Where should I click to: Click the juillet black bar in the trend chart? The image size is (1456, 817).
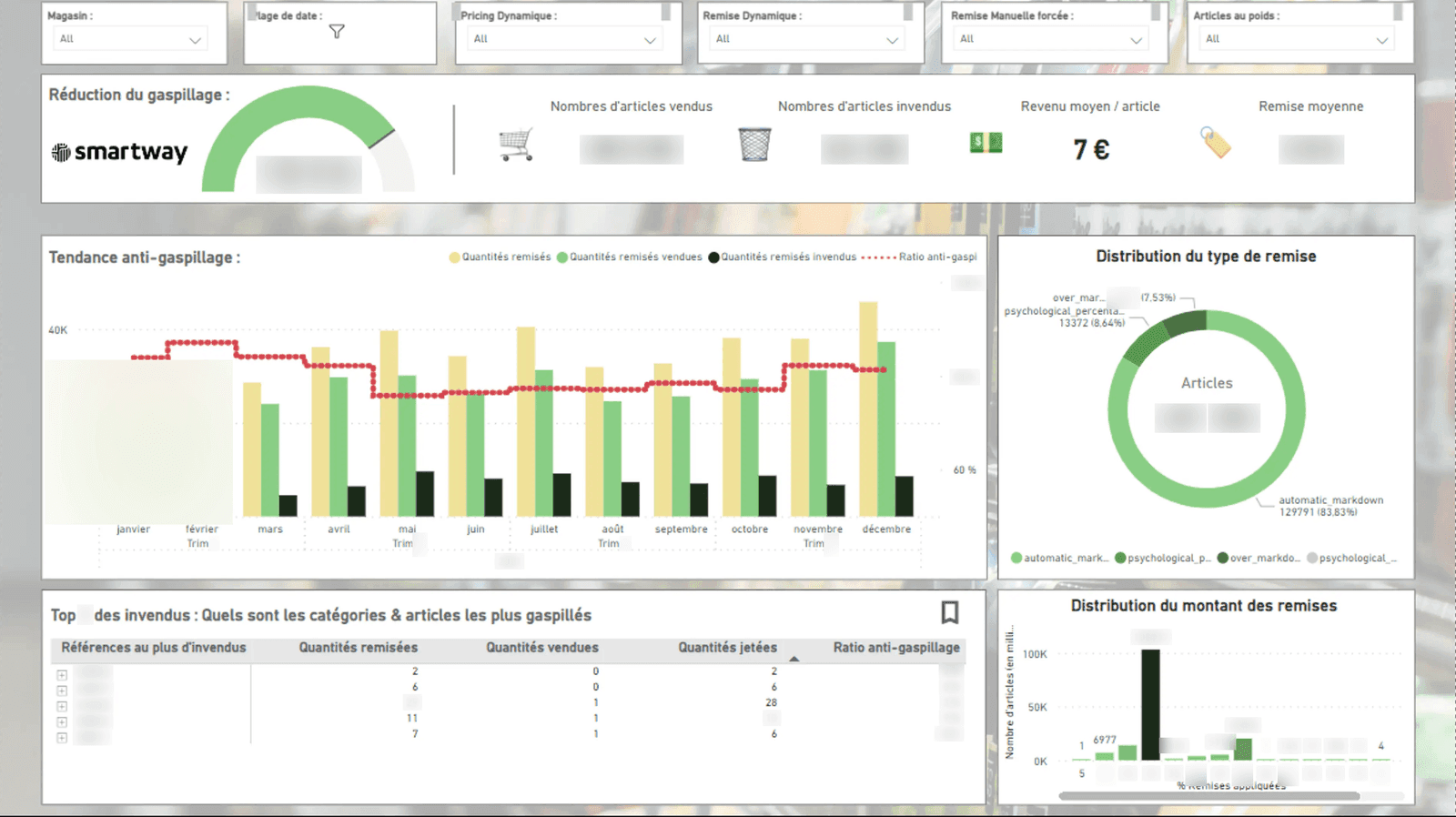(561, 495)
